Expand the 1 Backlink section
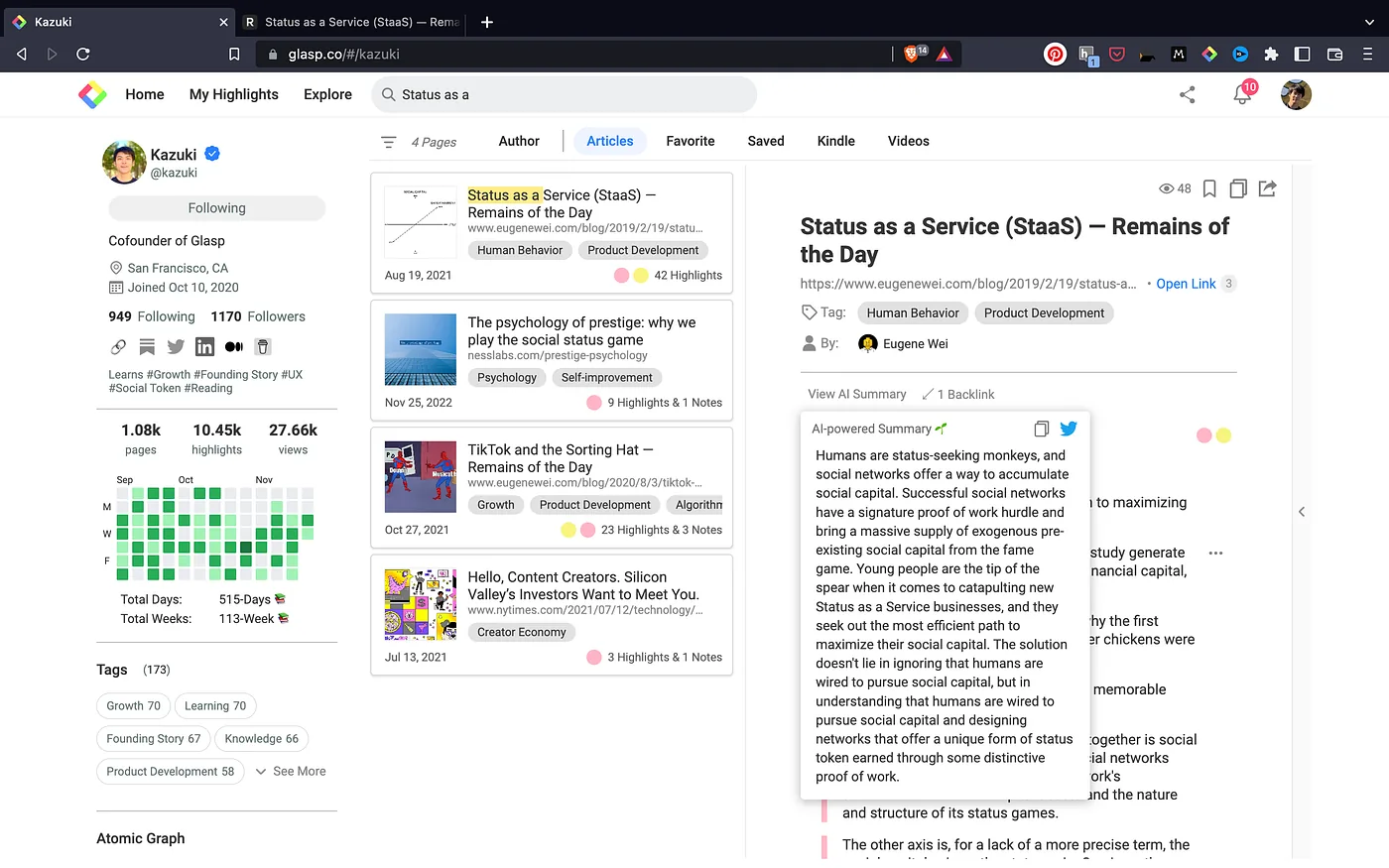Viewport: 1389px width, 868px height. click(x=958, y=394)
